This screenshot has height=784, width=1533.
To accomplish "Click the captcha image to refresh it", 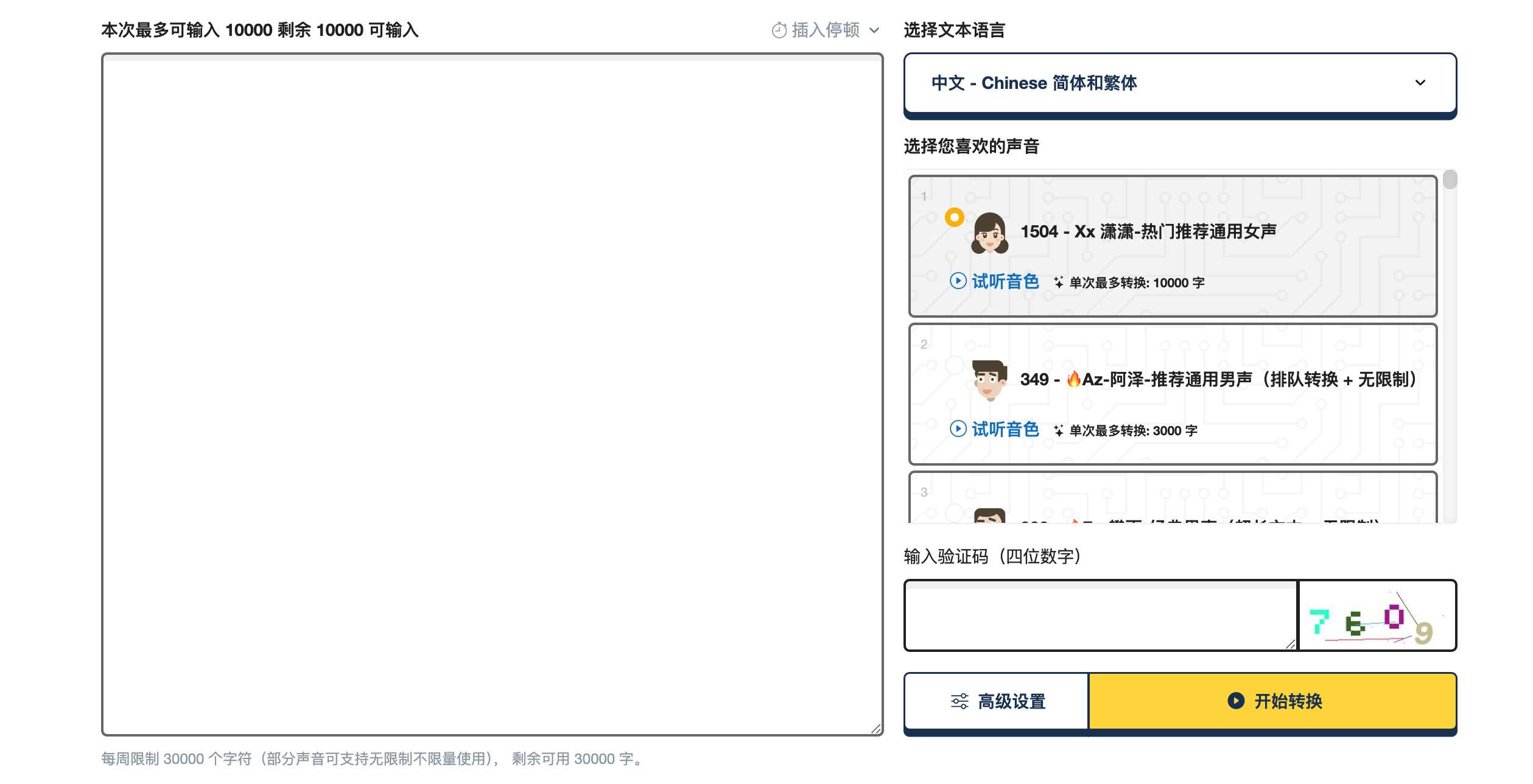I will [x=1377, y=616].
